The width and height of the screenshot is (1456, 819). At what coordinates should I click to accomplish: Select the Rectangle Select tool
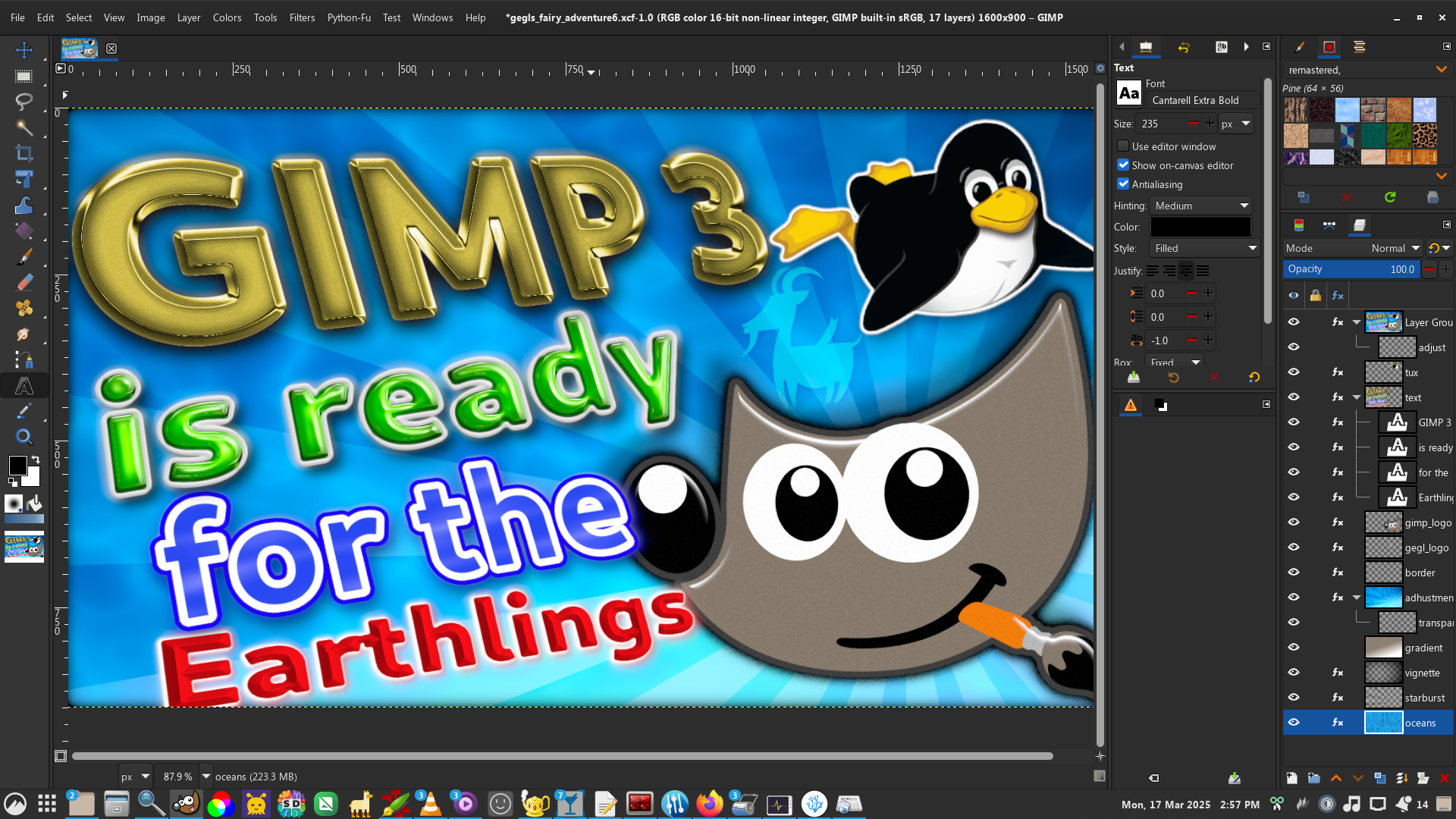tap(24, 77)
